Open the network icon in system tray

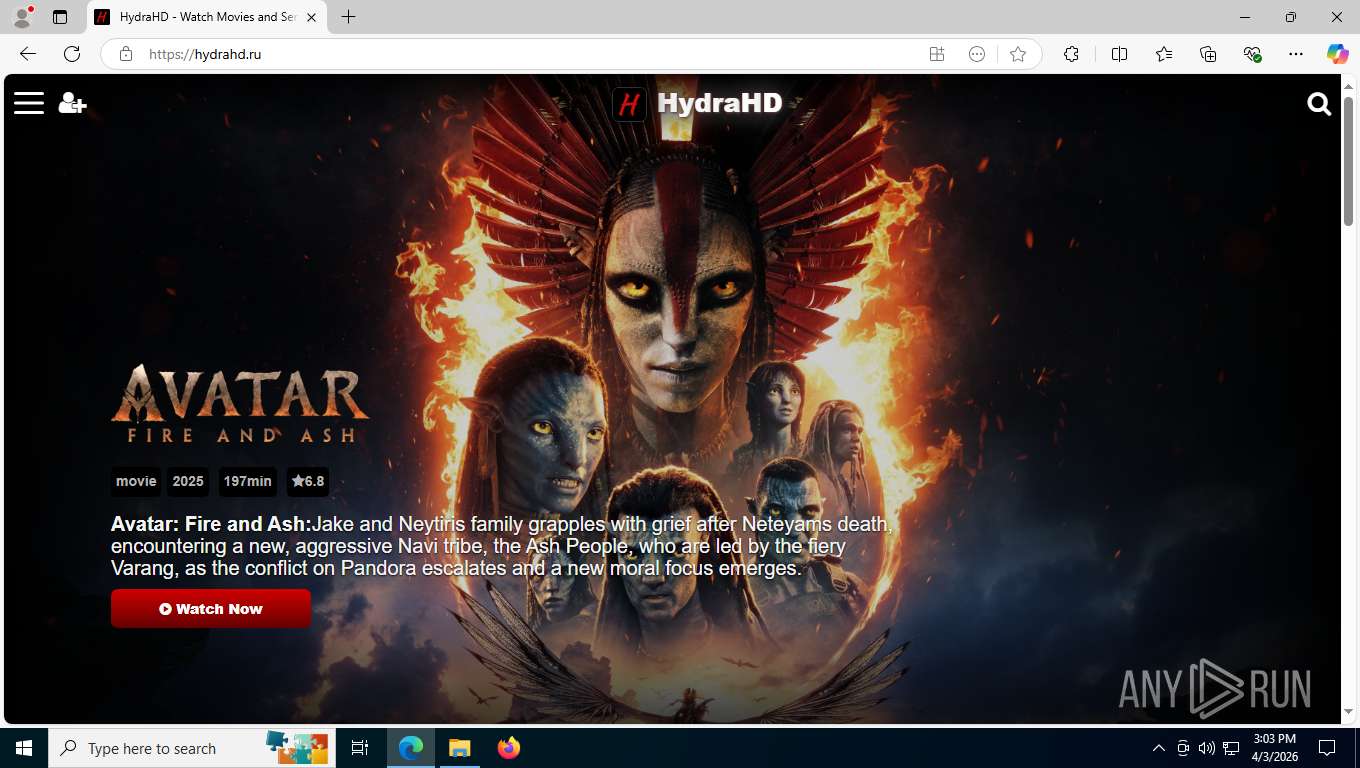click(x=1231, y=748)
